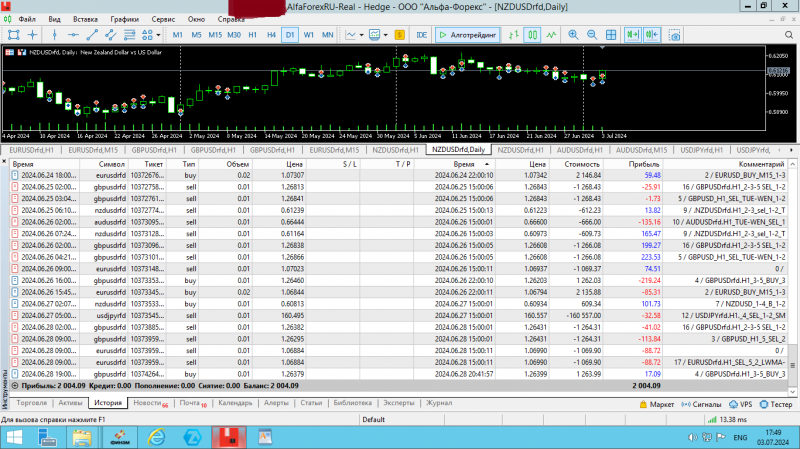Expand the graphical objects dropdown arrow
The width and height of the screenshot is (800, 449).
click(158, 35)
